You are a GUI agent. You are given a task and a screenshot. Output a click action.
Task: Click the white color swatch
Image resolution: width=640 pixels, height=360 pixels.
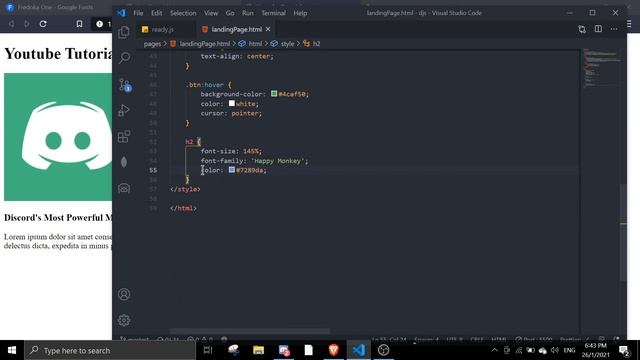[x=231, y=104]
